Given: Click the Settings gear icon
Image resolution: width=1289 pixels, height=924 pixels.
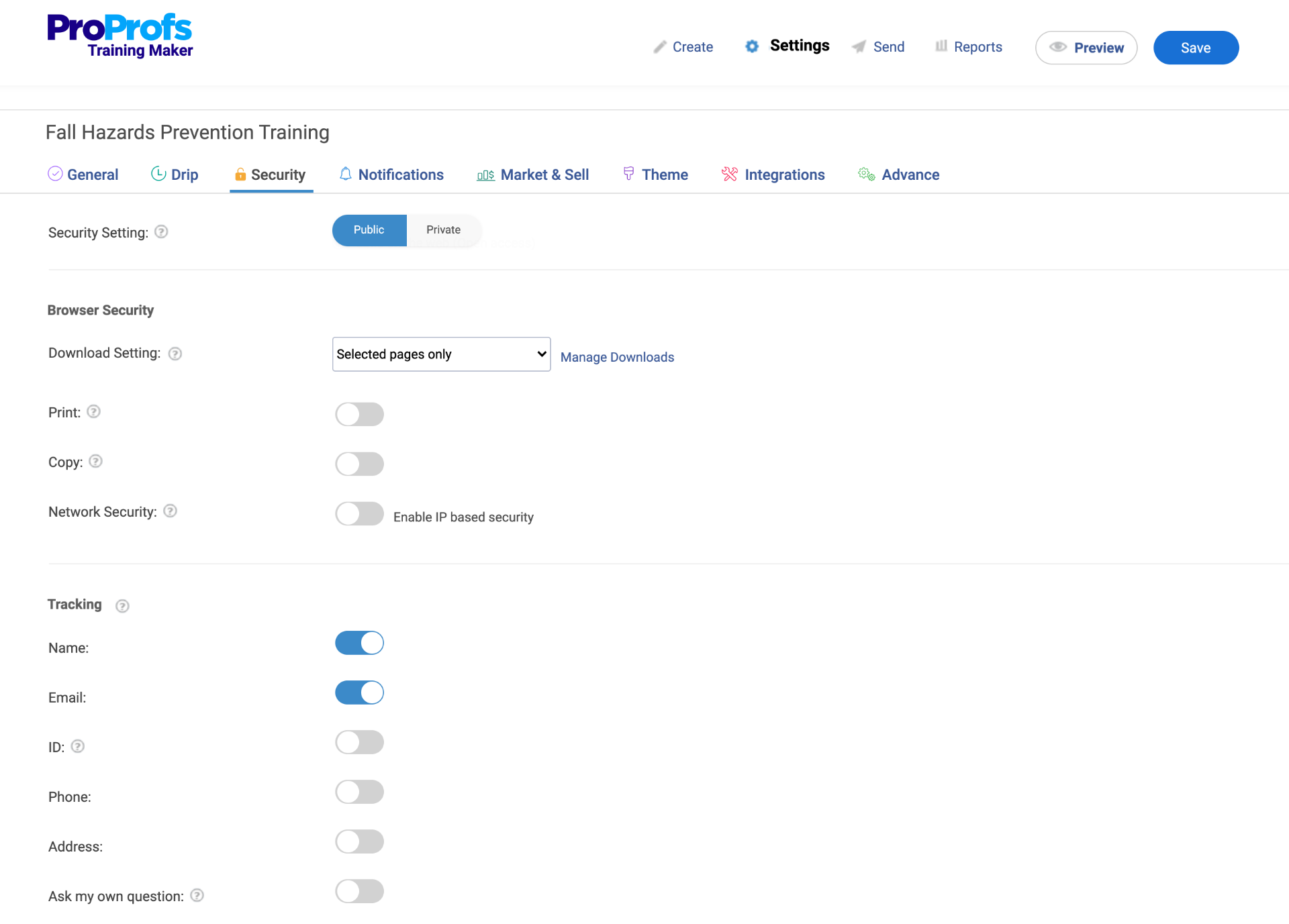Looking at the screenshot, I should [x=752, y=46].
